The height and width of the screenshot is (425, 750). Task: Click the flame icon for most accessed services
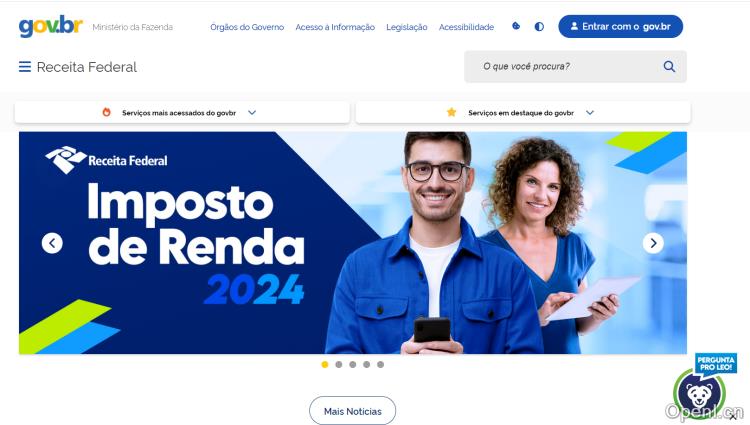106,112
